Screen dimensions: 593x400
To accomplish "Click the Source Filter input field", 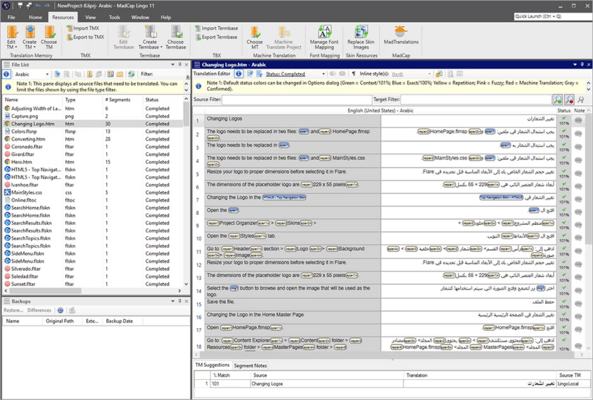I will click(297, 99).
